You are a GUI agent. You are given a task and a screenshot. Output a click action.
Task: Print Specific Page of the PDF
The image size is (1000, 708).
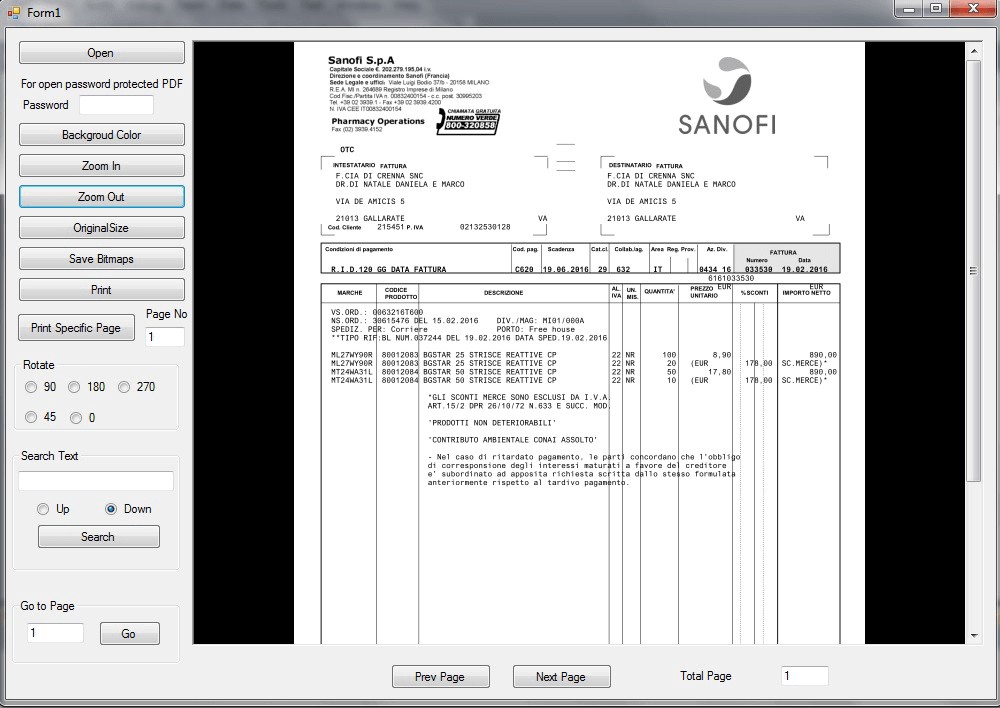(x=76, y=327)
